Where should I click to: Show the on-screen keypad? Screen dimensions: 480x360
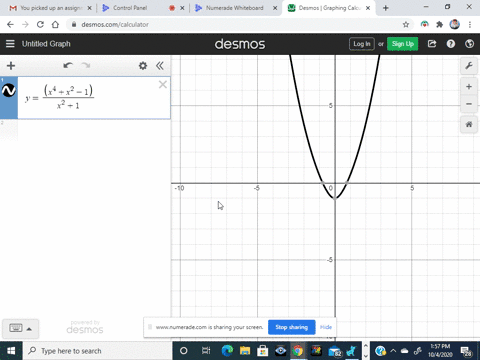click(16, 328)
